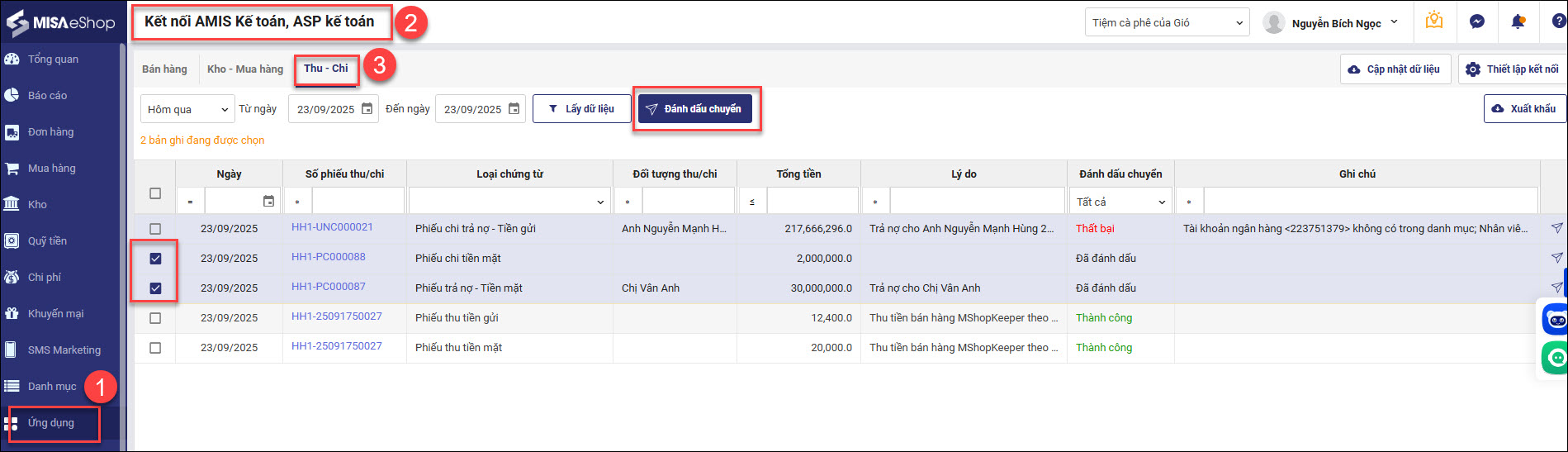Open calendar picker for Từ ngày date
Image resolution: width=1568 pixels, height=452 pixels.
click(x=367, y=109)
